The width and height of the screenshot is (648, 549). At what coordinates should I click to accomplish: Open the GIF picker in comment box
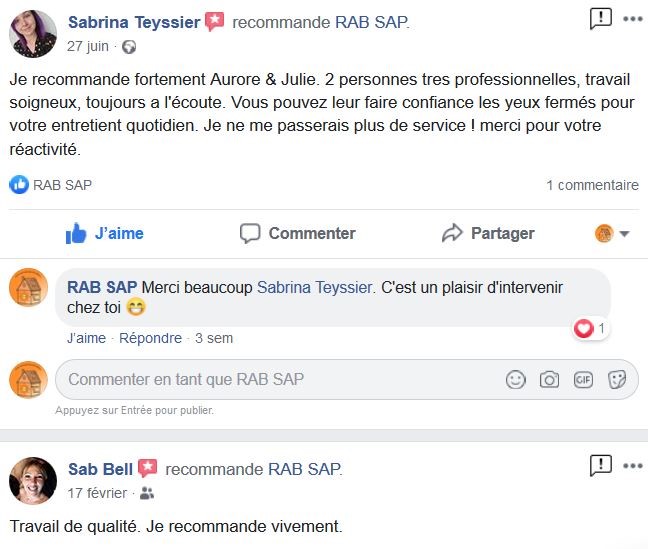(x=583, y=380)
